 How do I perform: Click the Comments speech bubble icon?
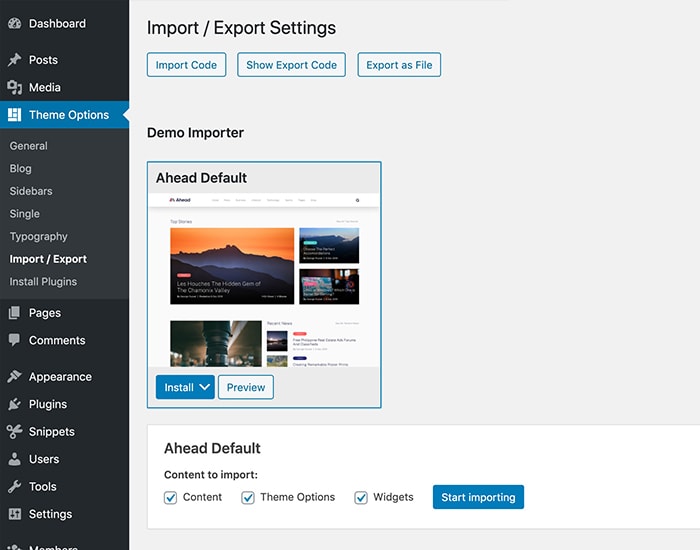[x=14, y=340]
